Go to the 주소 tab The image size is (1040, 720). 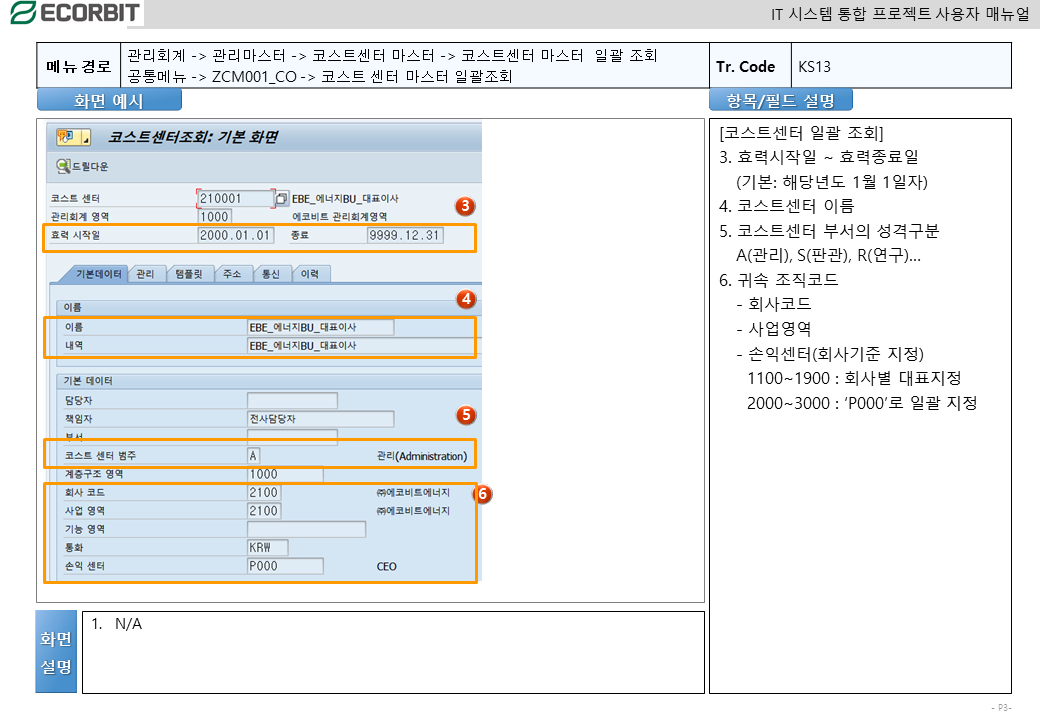coord(233,274)
